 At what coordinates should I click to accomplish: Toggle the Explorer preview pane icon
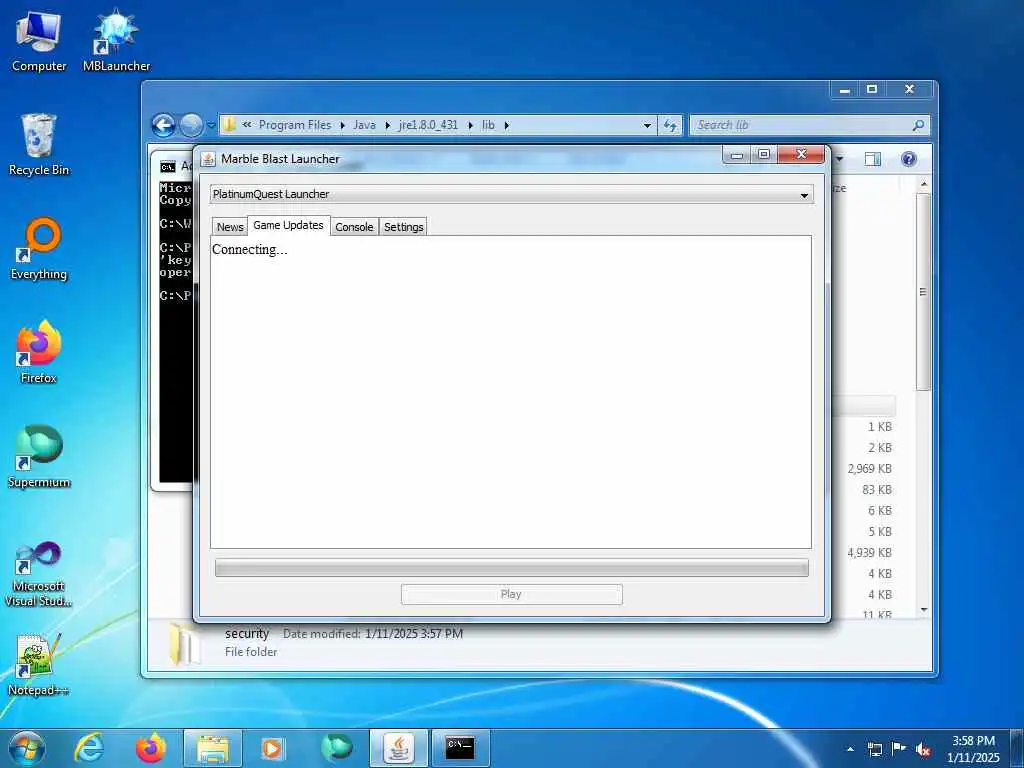[872, 159]
